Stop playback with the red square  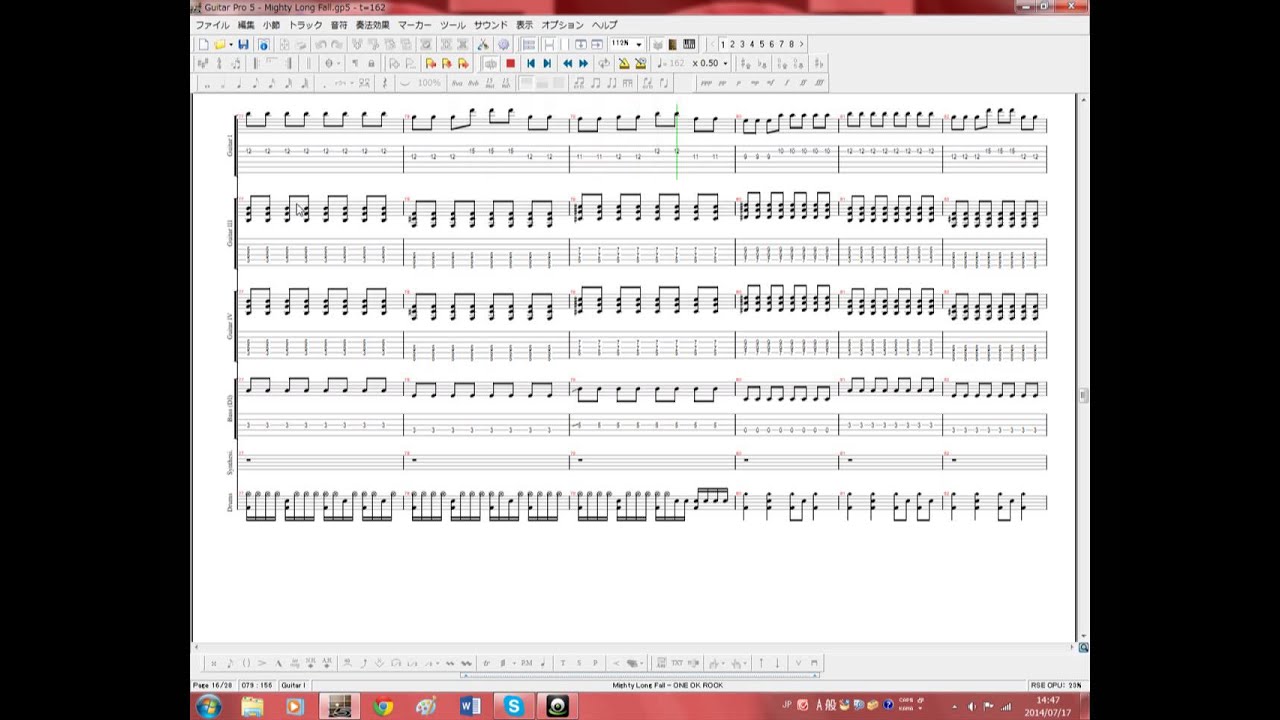click(510, 63)
